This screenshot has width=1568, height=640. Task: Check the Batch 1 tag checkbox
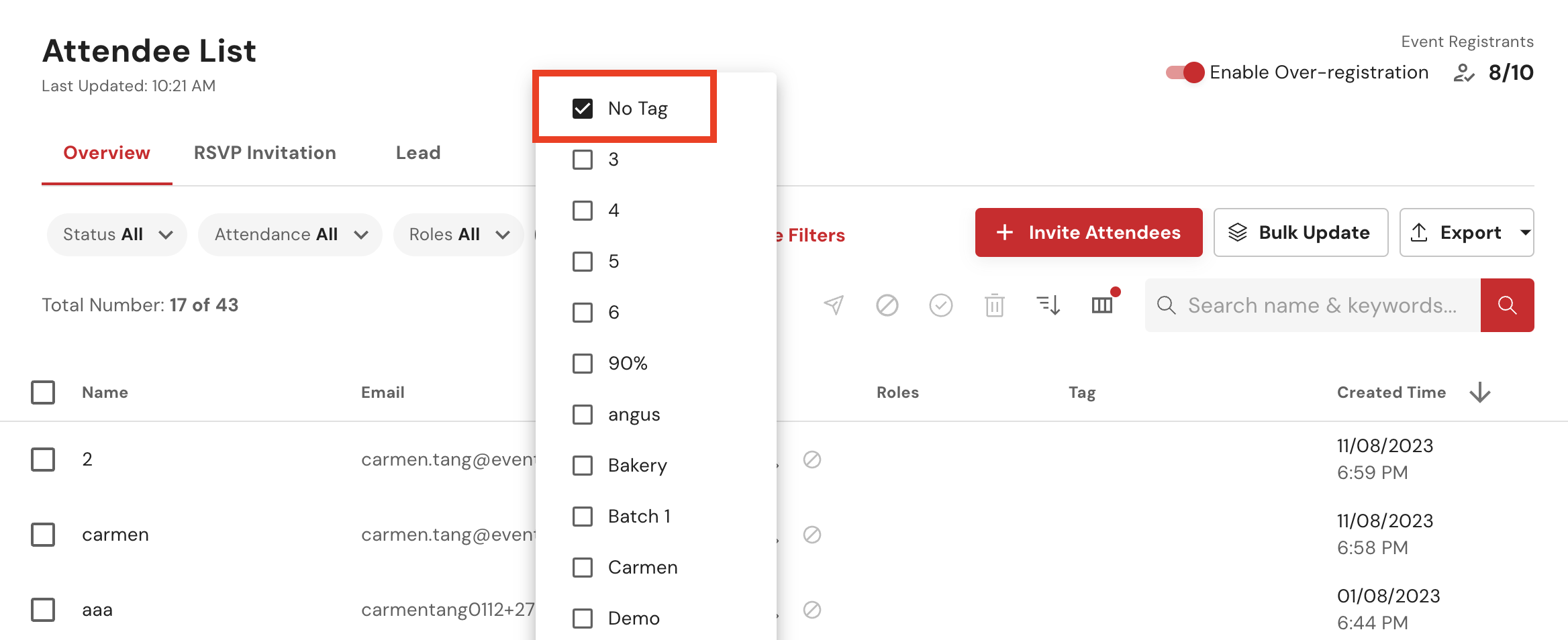[x=583, y=517]
